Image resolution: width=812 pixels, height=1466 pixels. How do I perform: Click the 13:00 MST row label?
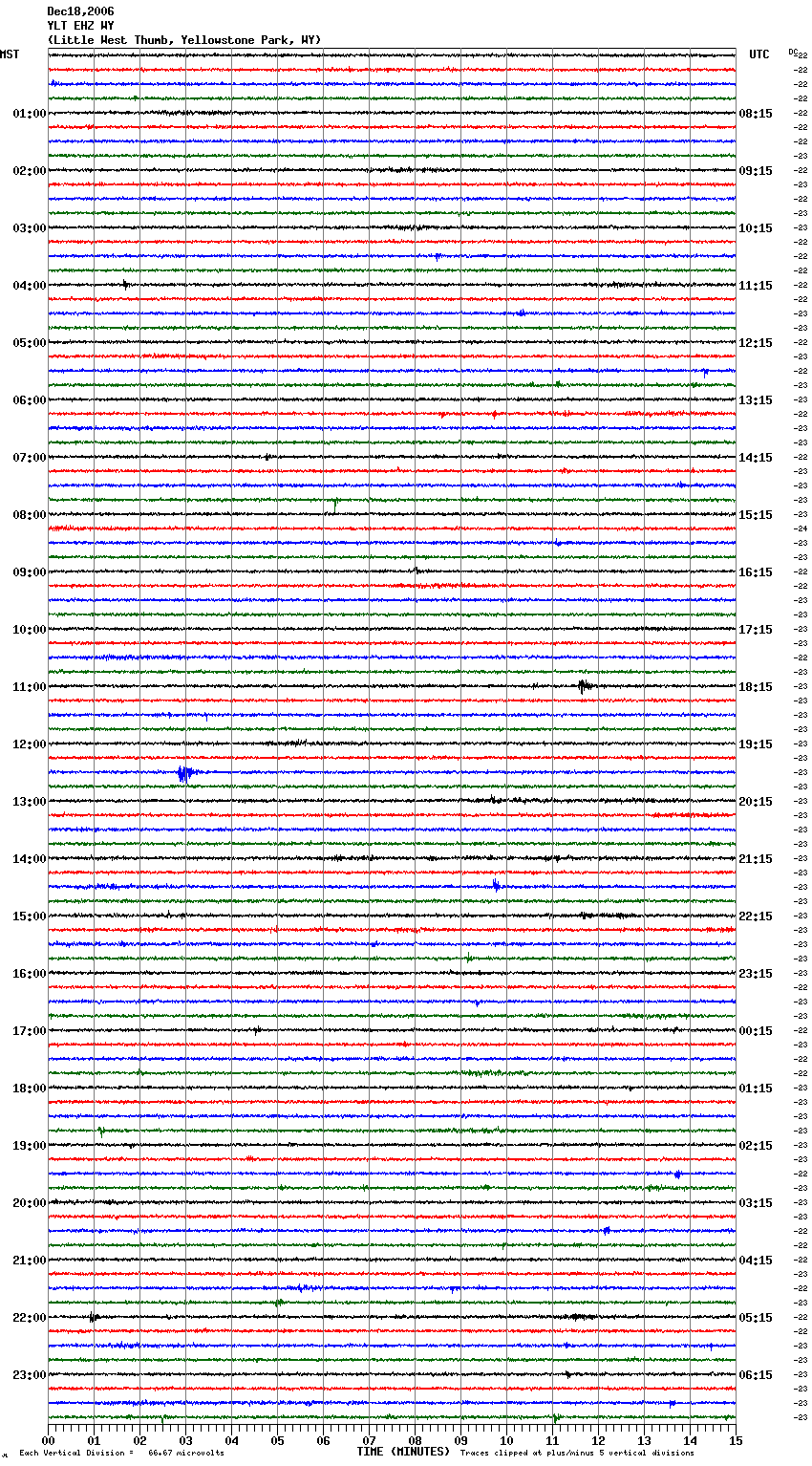coord(30,802)
